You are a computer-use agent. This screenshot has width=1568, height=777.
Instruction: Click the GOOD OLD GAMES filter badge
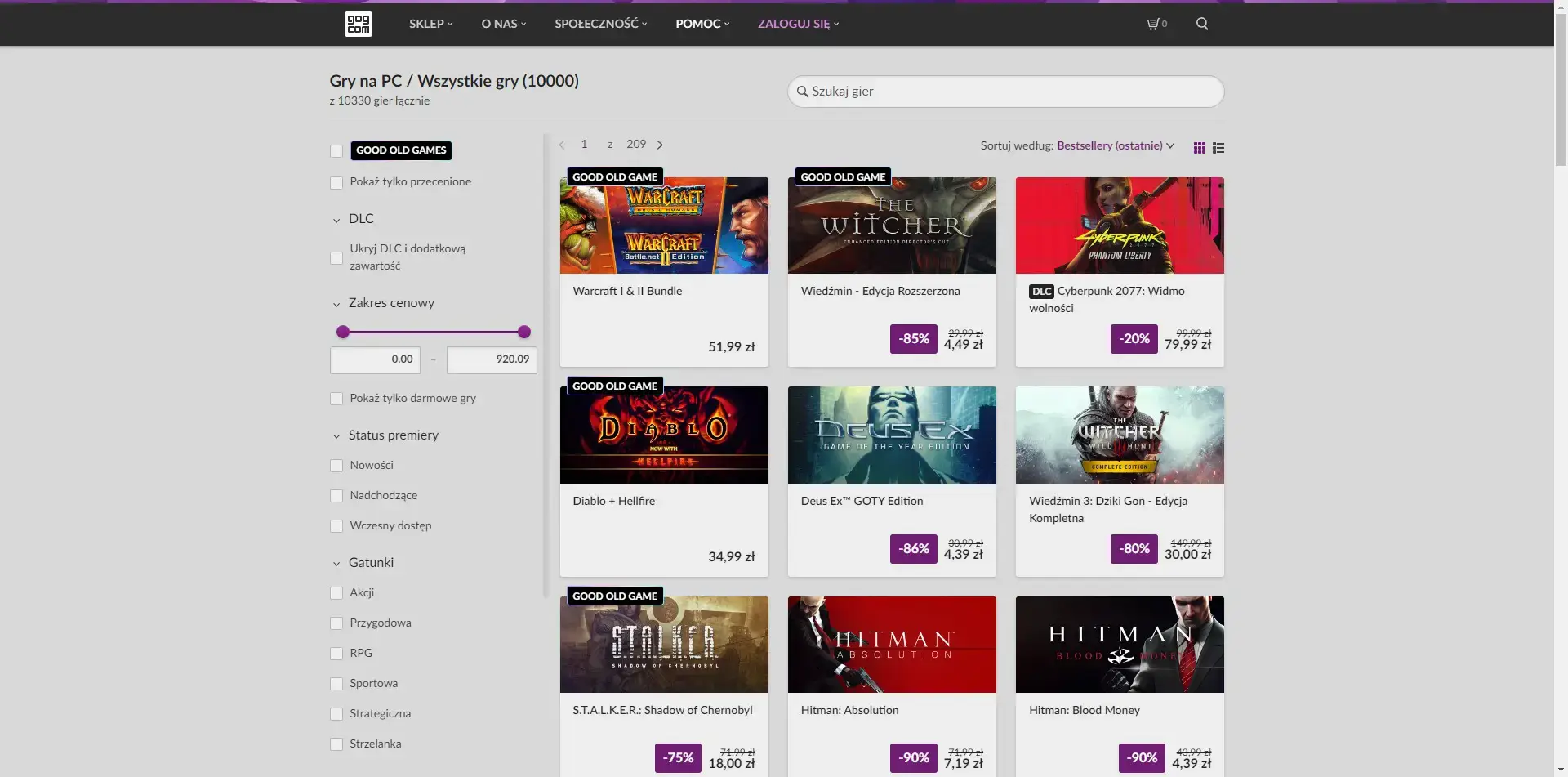pos(401,150)
